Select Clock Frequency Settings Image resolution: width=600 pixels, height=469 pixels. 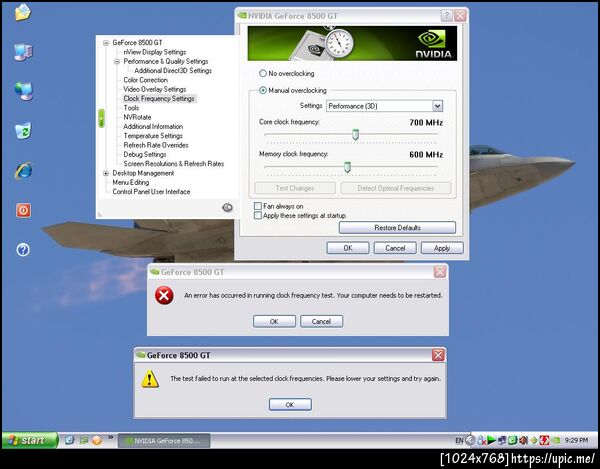[x=159, y=99]
